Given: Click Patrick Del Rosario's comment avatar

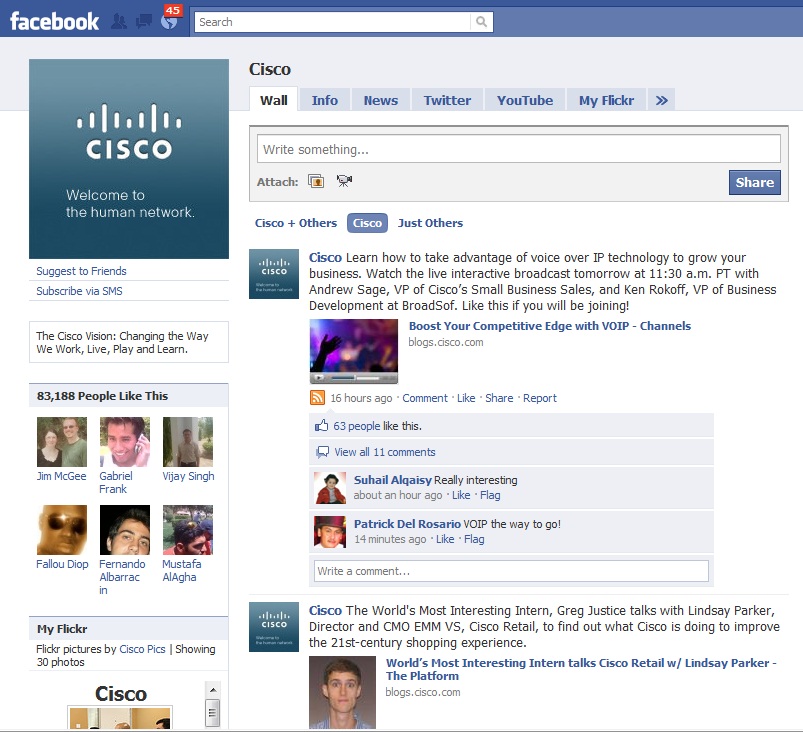Looking at the screenshot, I should (x=330, y=532).
